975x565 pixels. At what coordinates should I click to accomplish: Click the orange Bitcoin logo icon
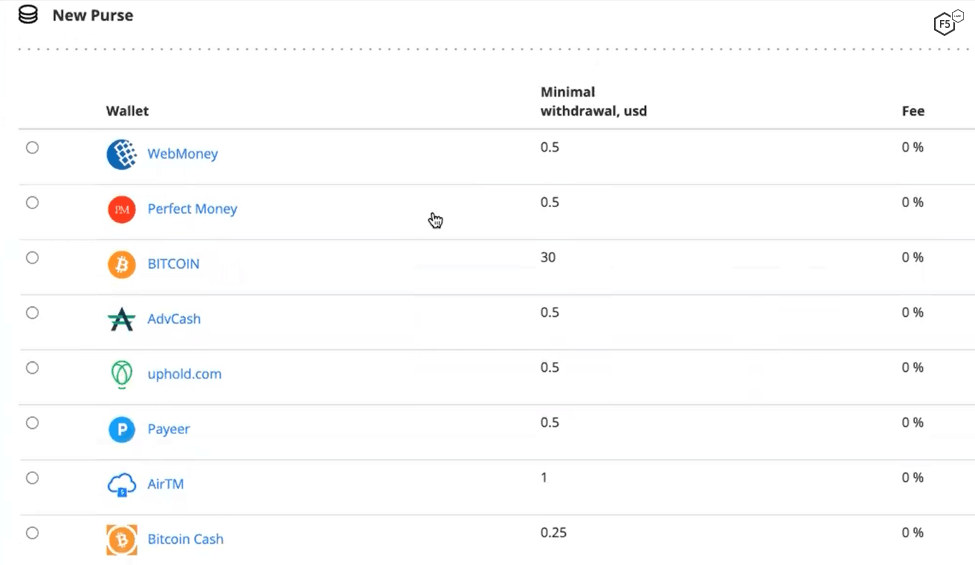[121, 264]
